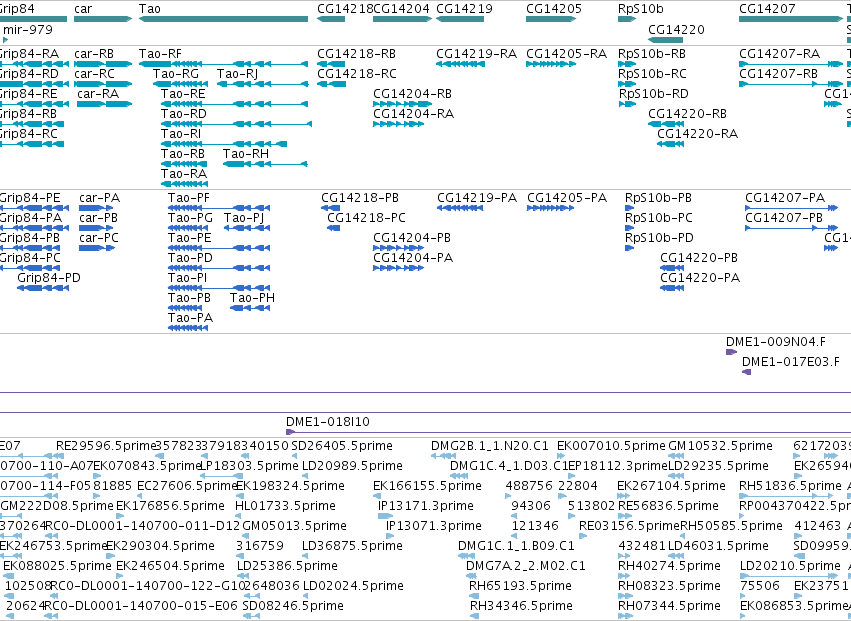The width and height of the screenshot is (851, 621).
Task: Select transcript label Tao-RJ
Action: click(237, 73)
